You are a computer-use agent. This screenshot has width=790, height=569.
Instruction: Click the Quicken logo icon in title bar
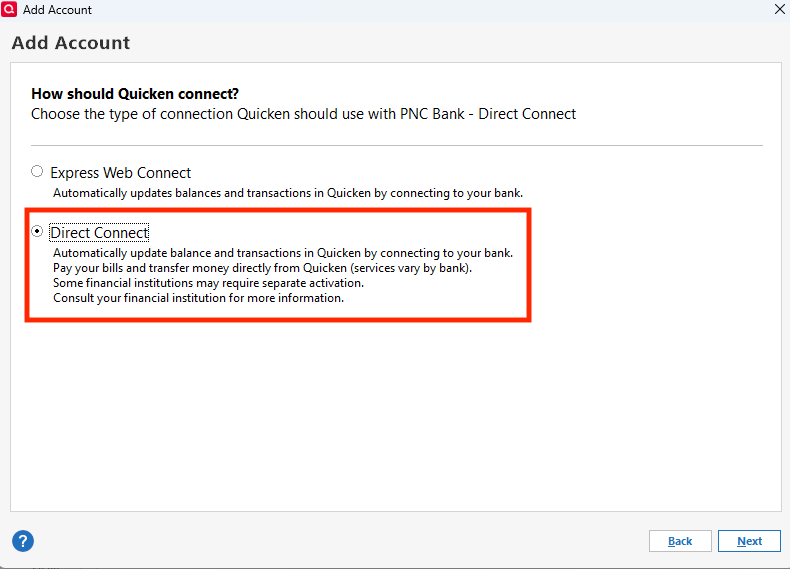click(9, 9)
